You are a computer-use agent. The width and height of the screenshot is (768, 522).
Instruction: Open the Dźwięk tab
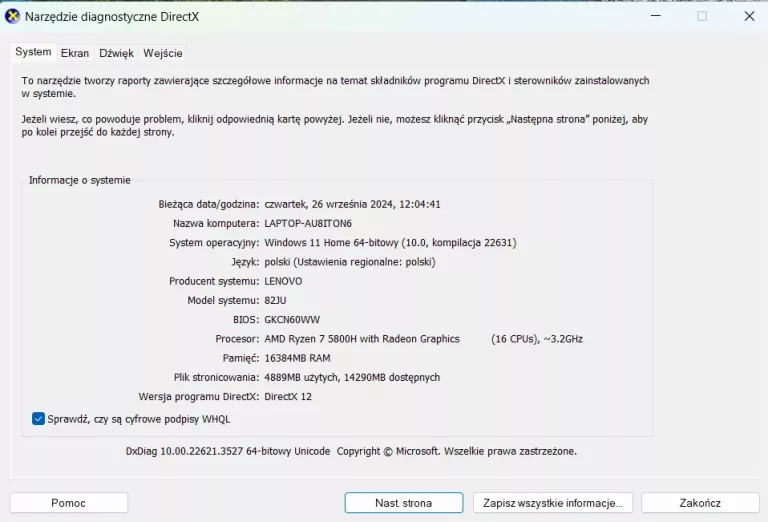click(116, 53)
